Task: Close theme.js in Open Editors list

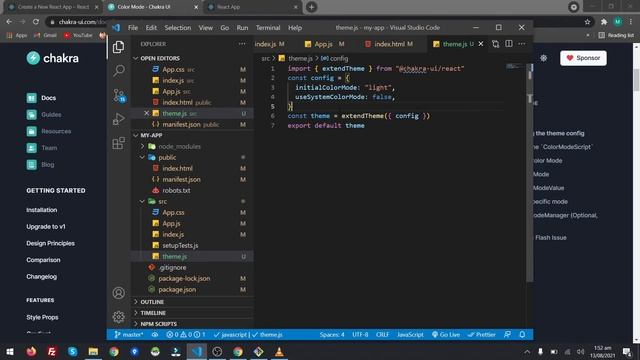Action: (x=146, y=113)
